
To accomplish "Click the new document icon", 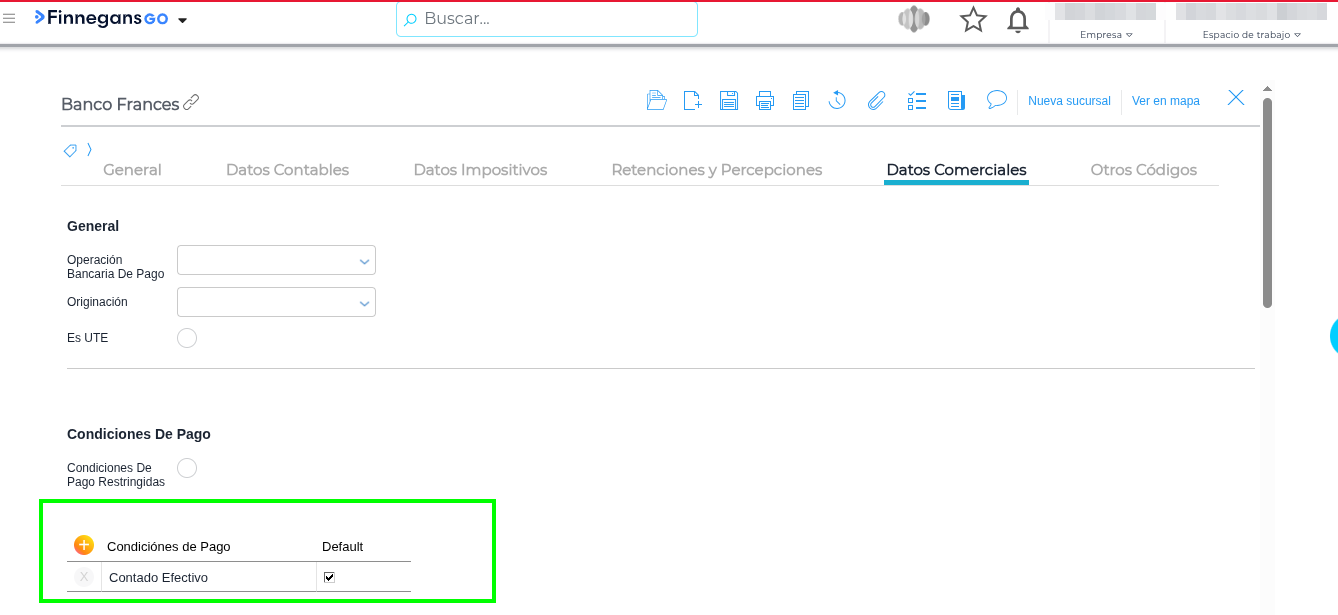I will pos(692,100).
